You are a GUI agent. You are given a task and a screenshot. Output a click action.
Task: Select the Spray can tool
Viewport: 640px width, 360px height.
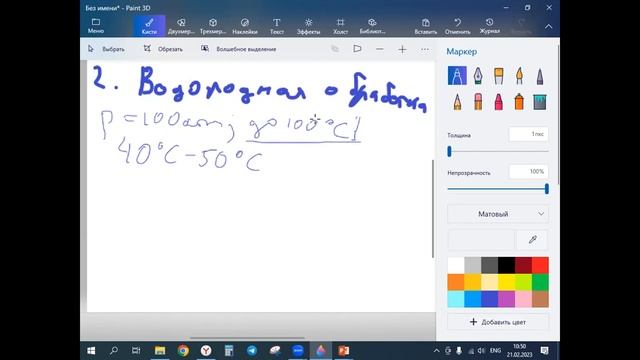point(519,102)
